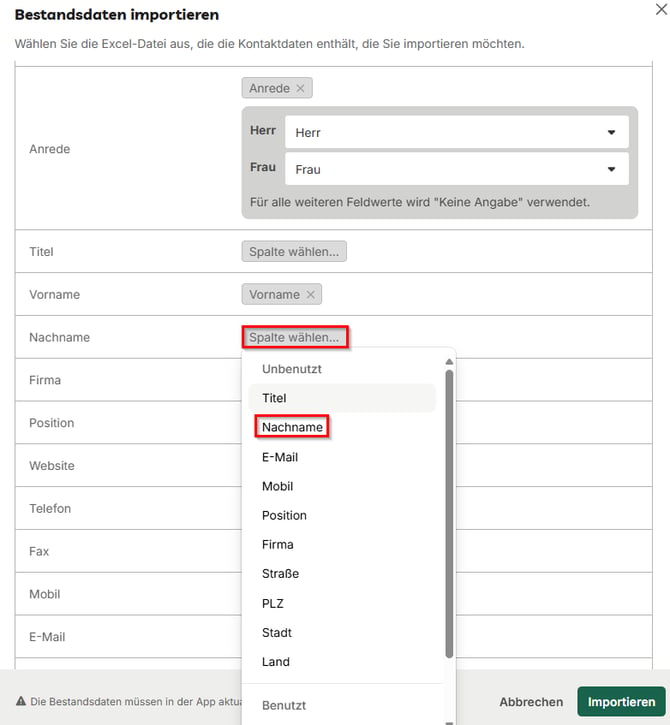The width and height of the screenshot is (670, 725).
Task: Click the Website field row label
Action: 52,466
